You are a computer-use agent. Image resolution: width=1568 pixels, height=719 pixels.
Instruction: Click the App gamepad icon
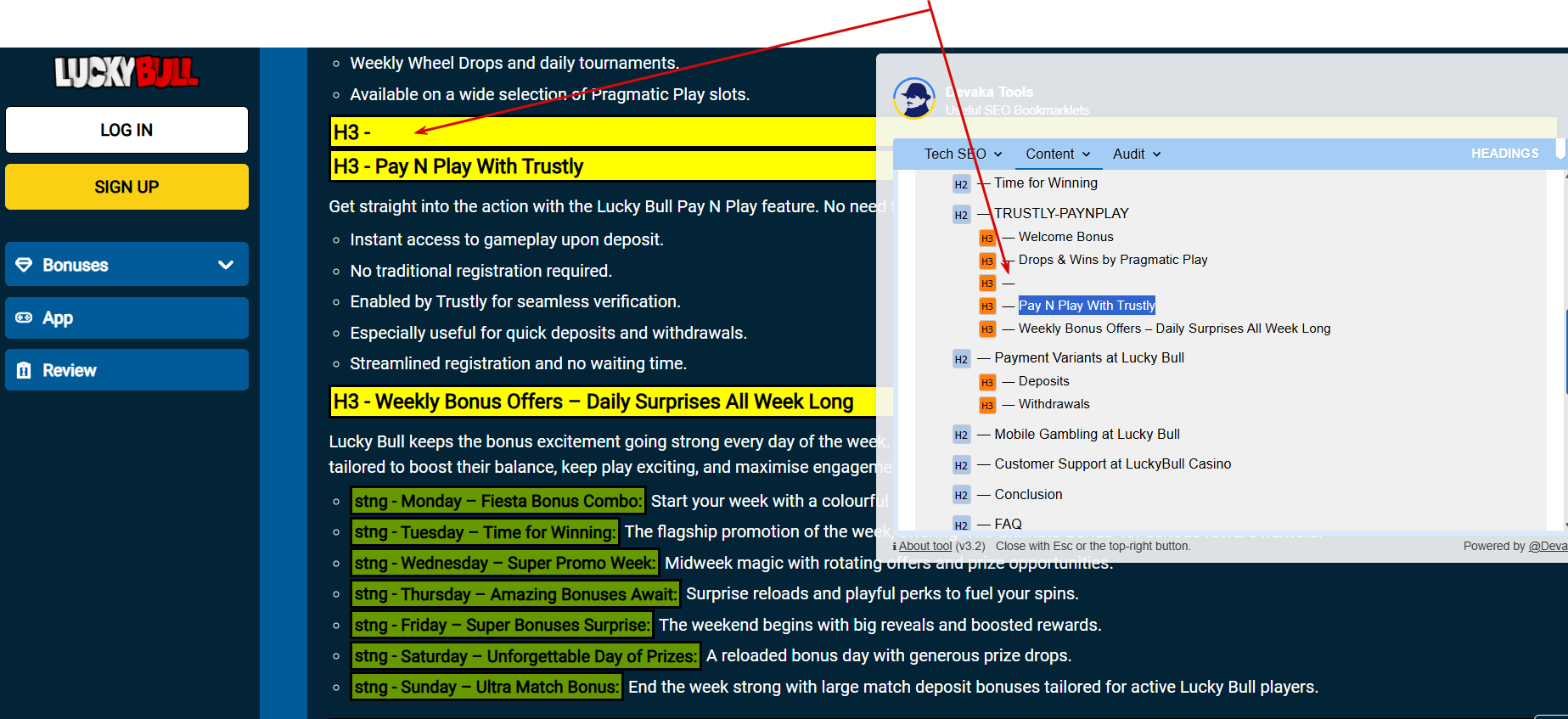pyautogui.click(x=24, y=317)
